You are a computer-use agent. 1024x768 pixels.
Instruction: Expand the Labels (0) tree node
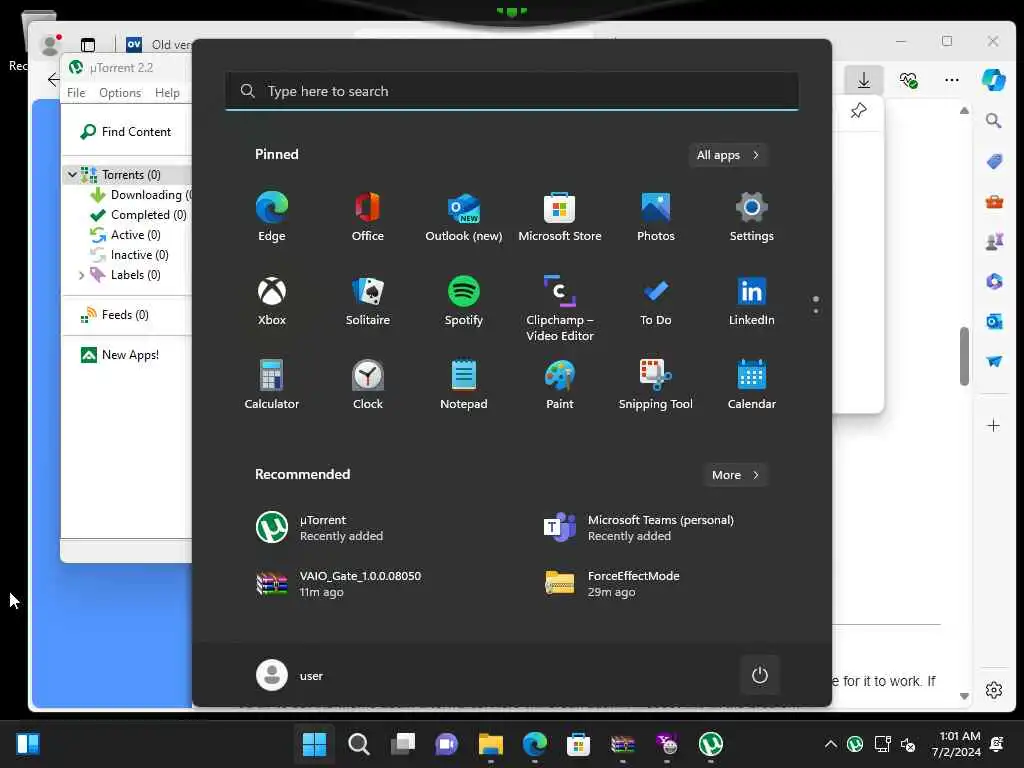(x=82, y=275)
